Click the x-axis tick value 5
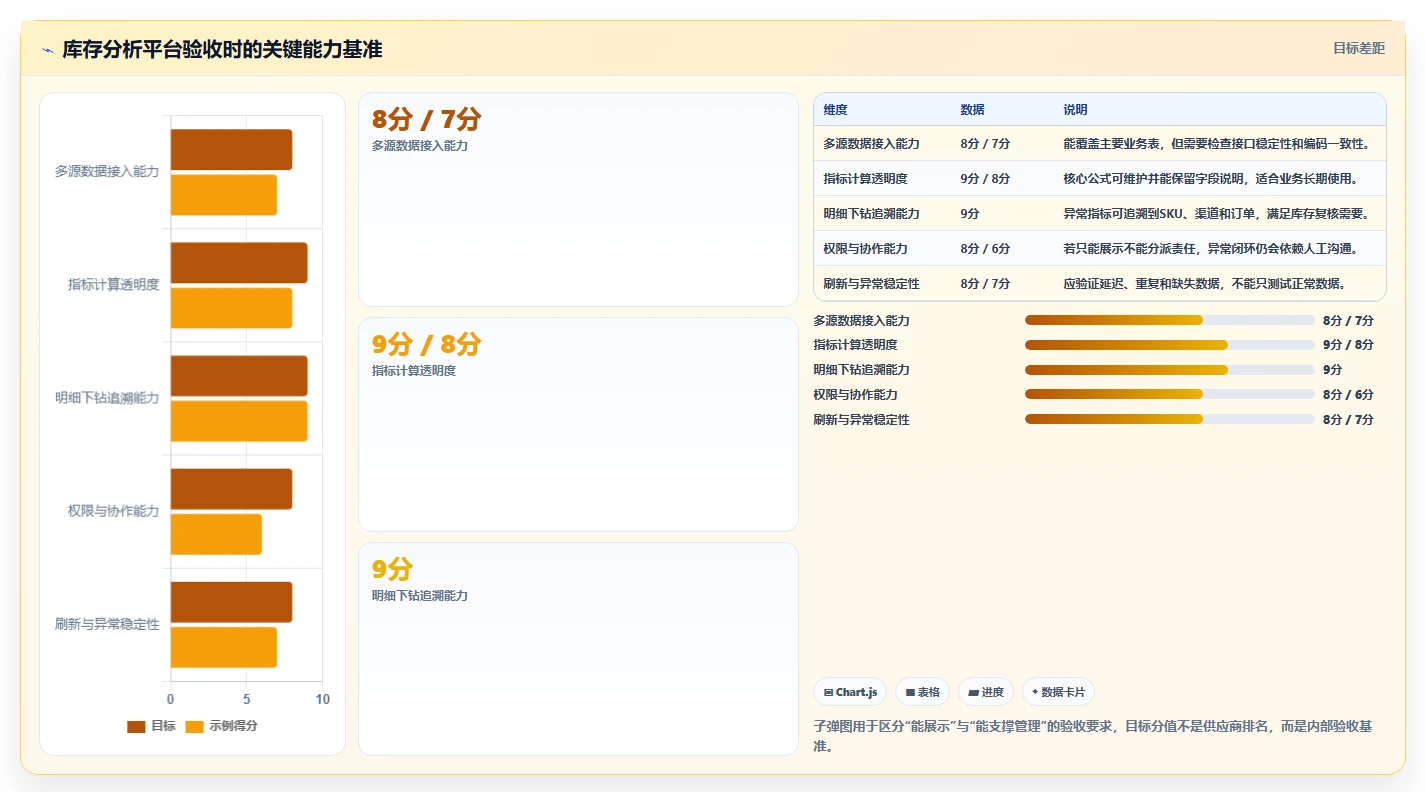This screenshot has width=1426, height=792. 246,699
